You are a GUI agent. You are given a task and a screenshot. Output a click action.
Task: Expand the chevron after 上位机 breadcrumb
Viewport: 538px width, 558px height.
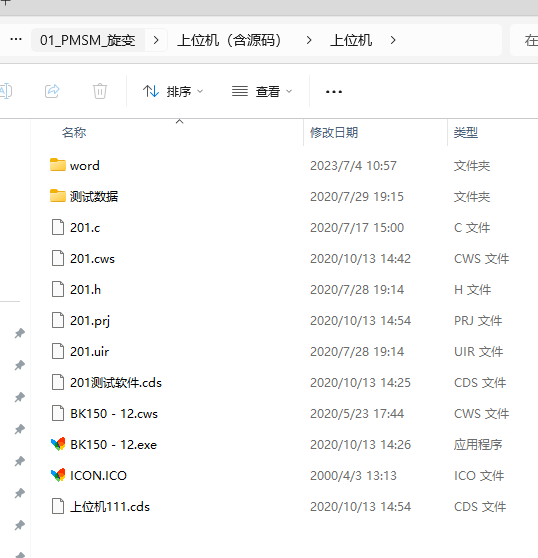click(393, 40)
